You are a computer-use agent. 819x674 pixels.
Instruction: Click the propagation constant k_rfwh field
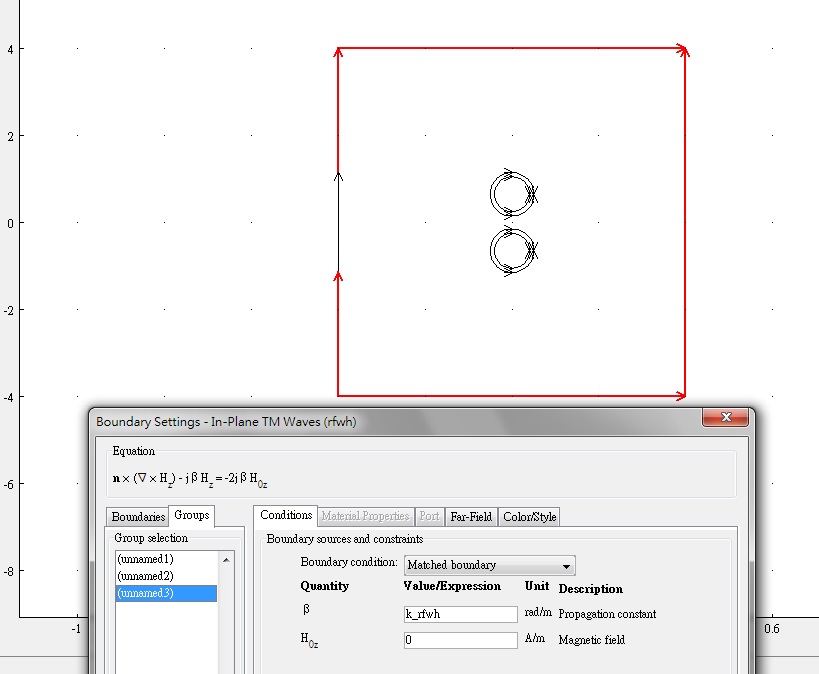460,614
